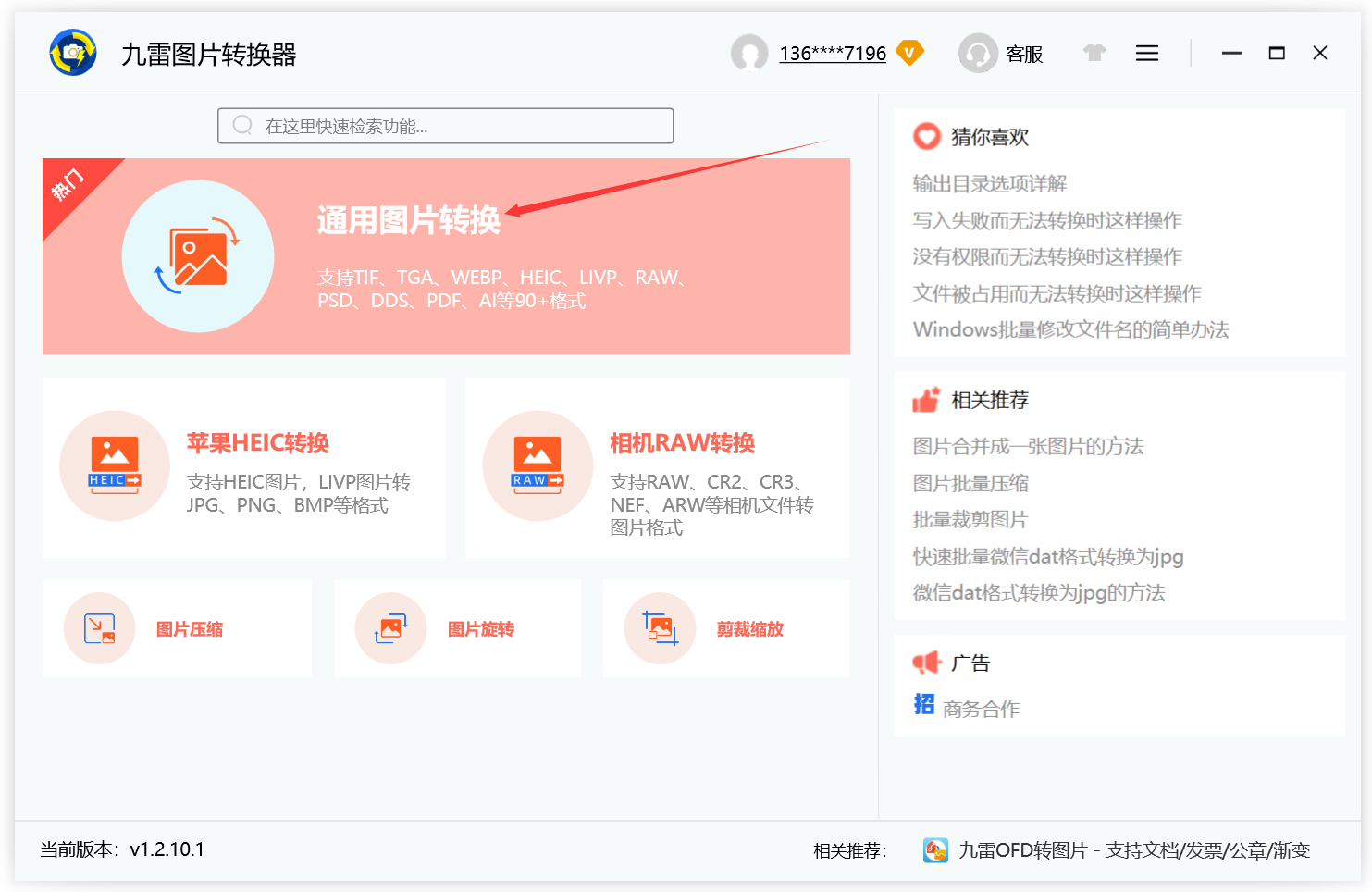Open 微信dat格式转换为jpg的方法 link
The image size is (1372, 892).
point(1039,592)
